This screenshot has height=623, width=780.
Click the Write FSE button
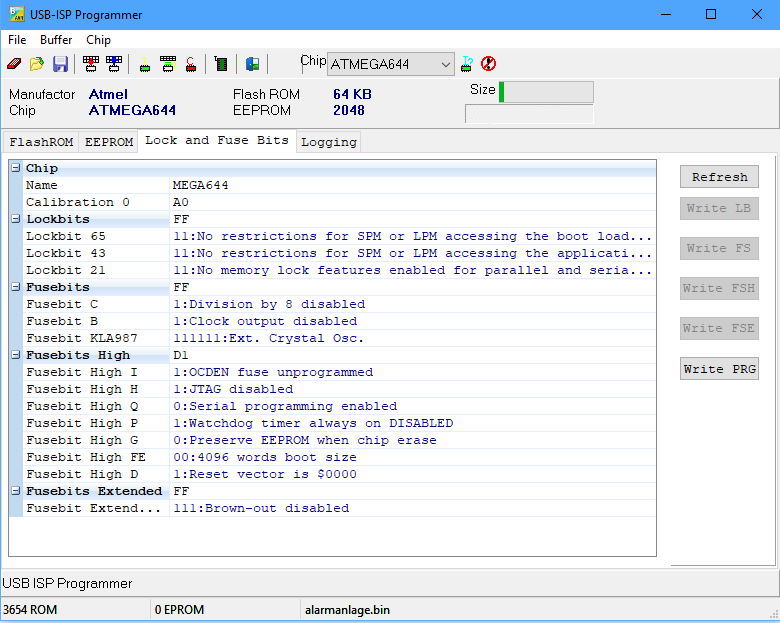(x=719, y=328)
